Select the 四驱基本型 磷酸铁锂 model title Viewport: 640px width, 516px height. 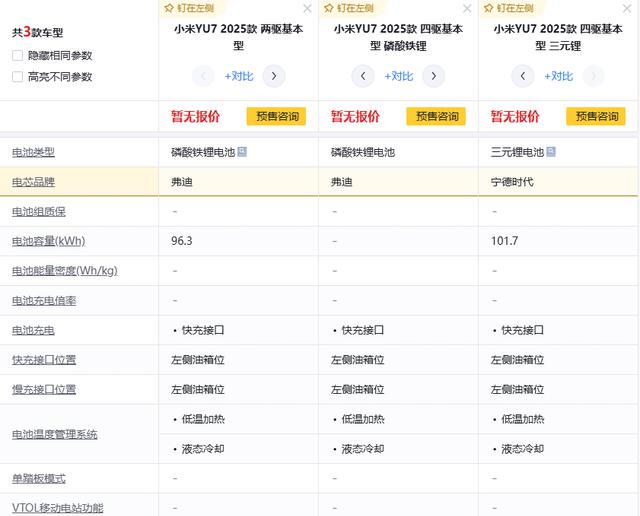pos(398,37)
